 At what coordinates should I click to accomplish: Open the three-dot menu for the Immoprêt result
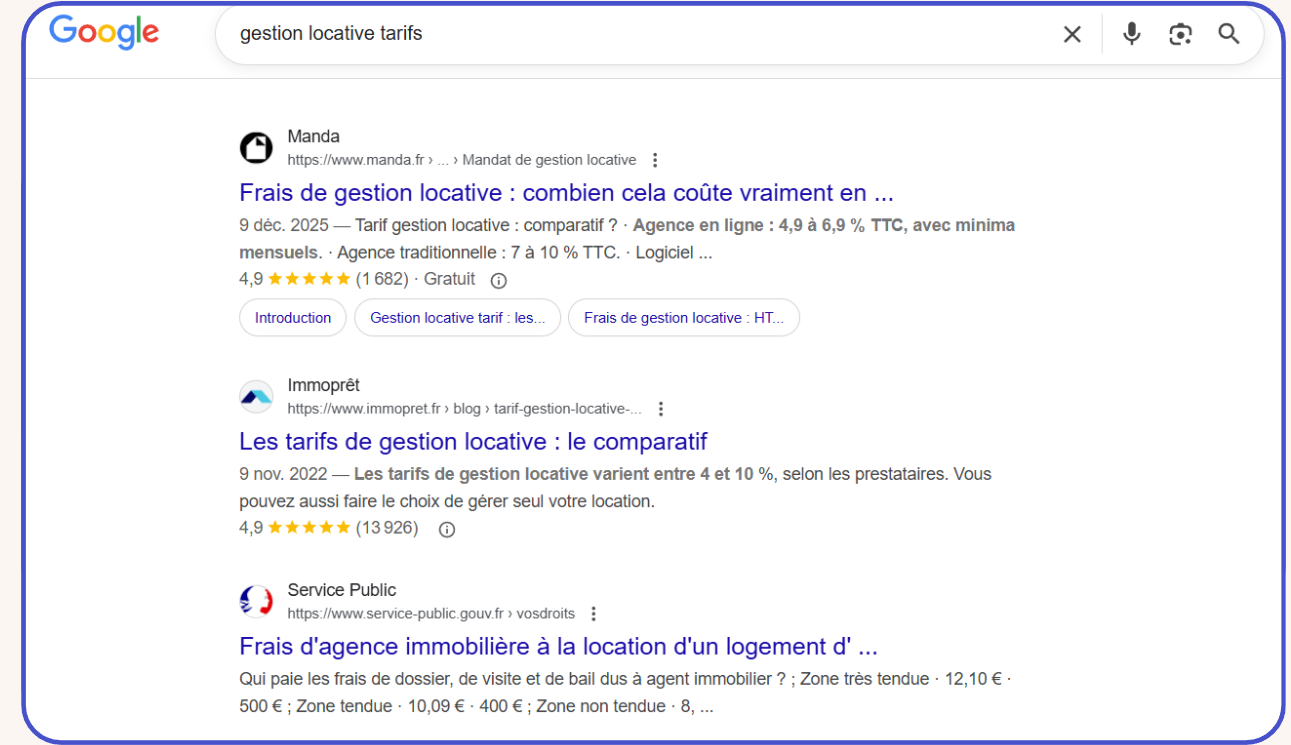[x=661, y=408]
